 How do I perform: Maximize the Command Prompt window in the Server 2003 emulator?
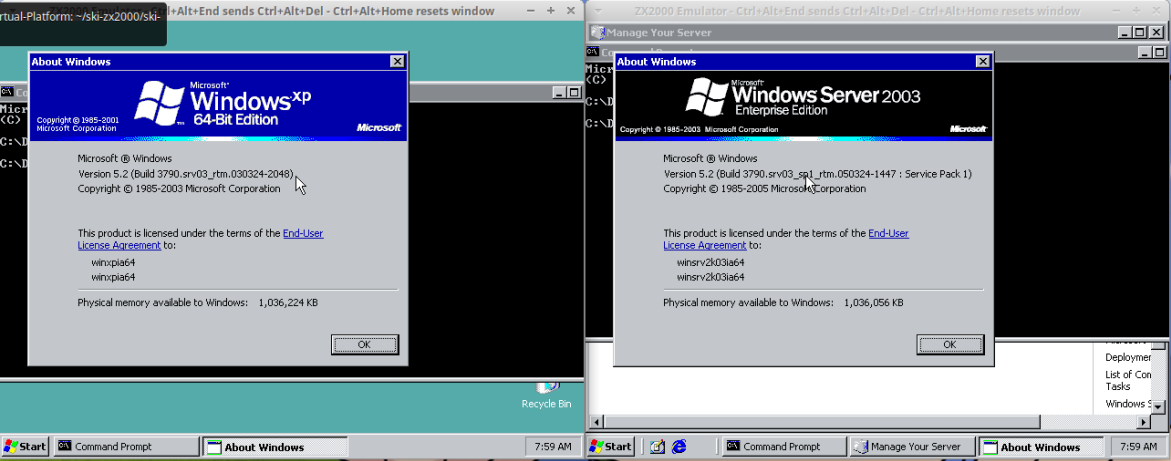[1159, 52]
